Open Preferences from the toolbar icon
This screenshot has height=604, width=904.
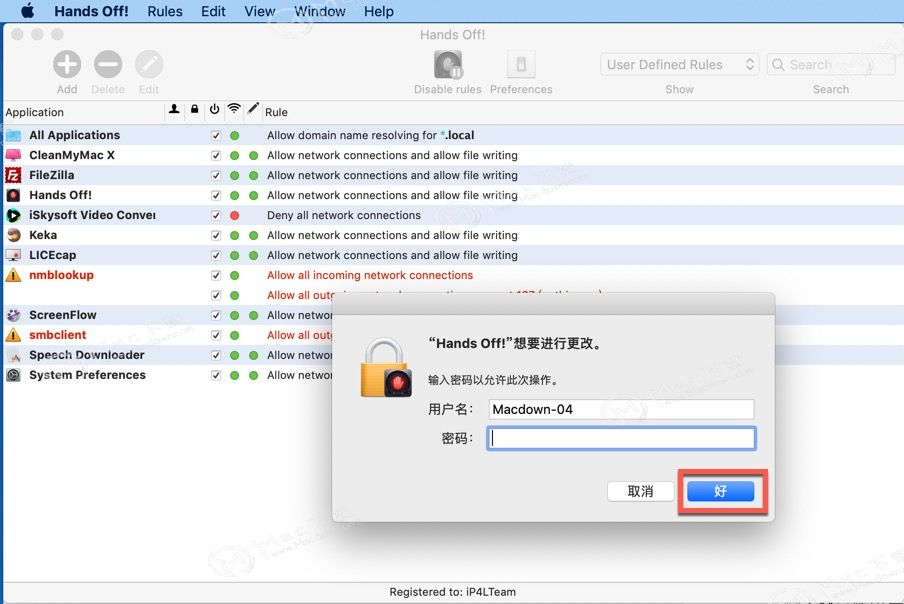[521, 64]
